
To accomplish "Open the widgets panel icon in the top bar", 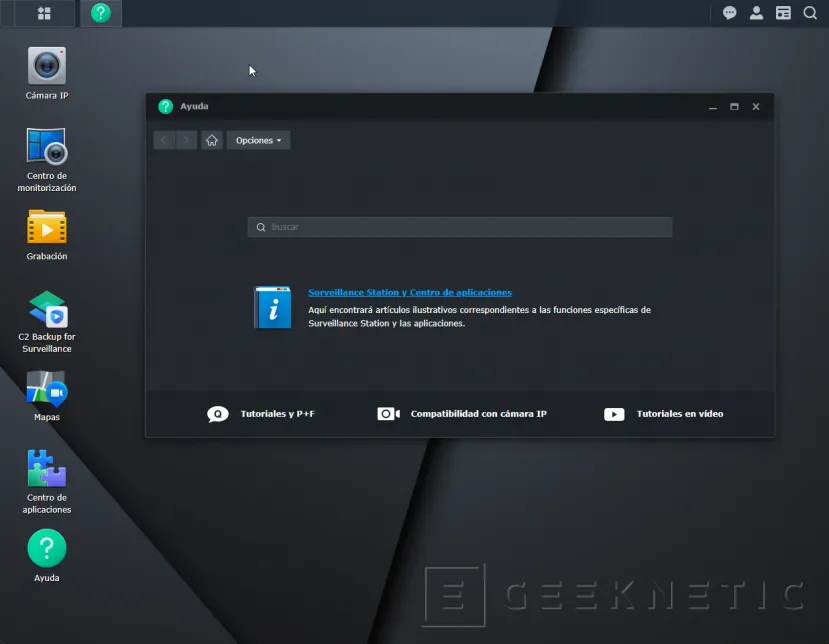I will (x=783, y=13).
